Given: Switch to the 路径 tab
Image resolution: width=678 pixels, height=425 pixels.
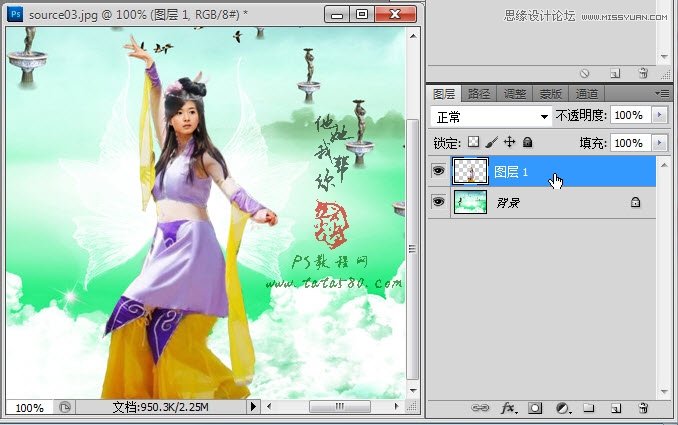Looking at the screenshot, I should (x=479, y=93).
